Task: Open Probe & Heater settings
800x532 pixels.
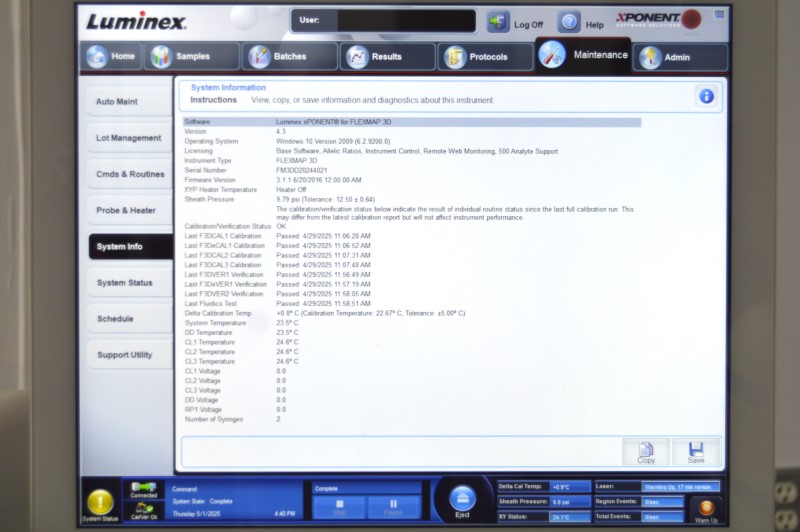Action: [130, 210]
